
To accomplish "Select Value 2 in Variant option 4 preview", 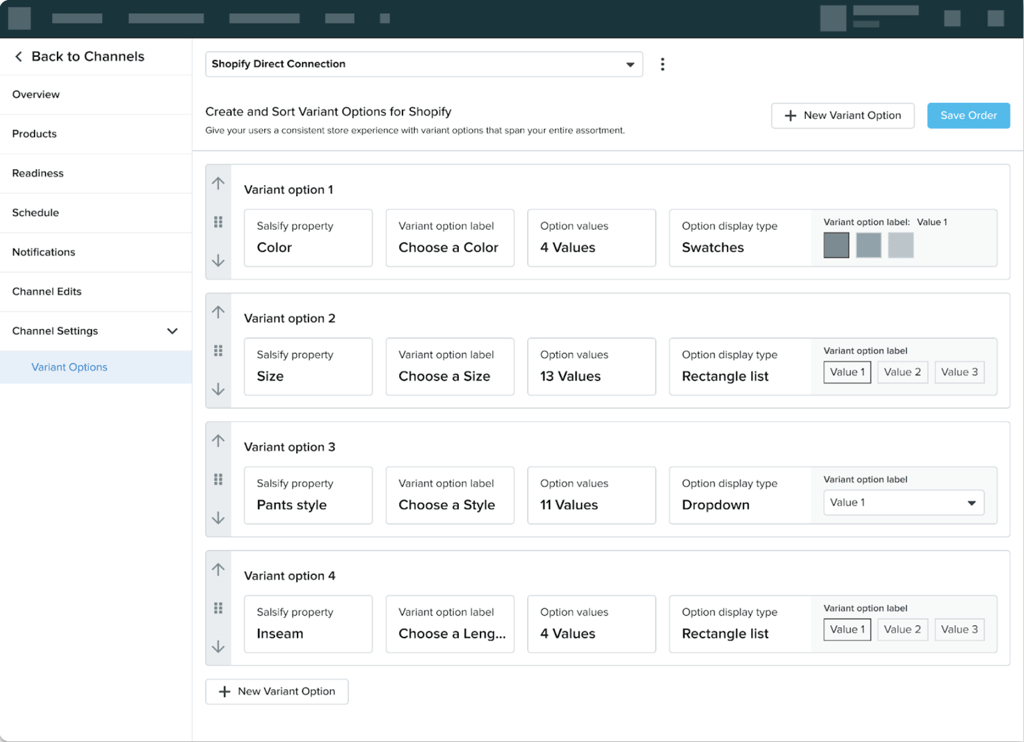I will 903,630.
